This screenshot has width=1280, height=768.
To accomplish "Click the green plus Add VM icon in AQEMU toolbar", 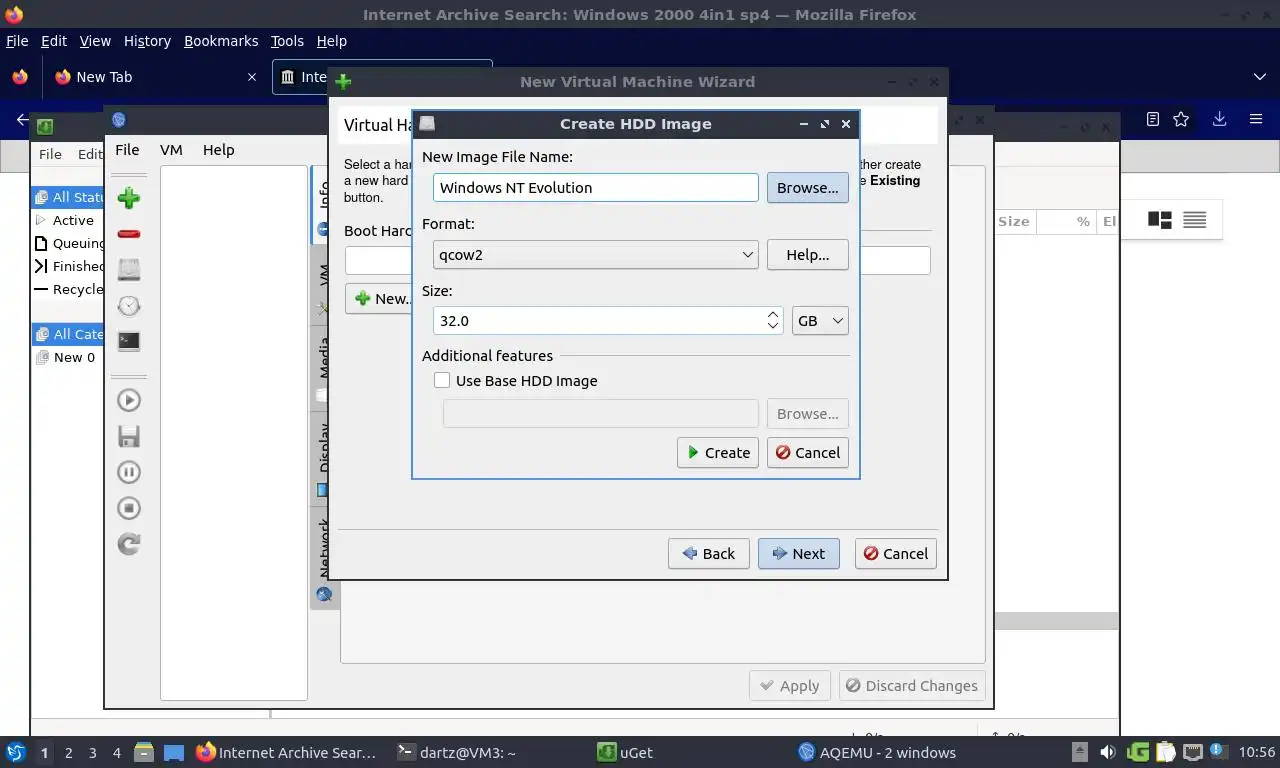I will pos(129,198).
